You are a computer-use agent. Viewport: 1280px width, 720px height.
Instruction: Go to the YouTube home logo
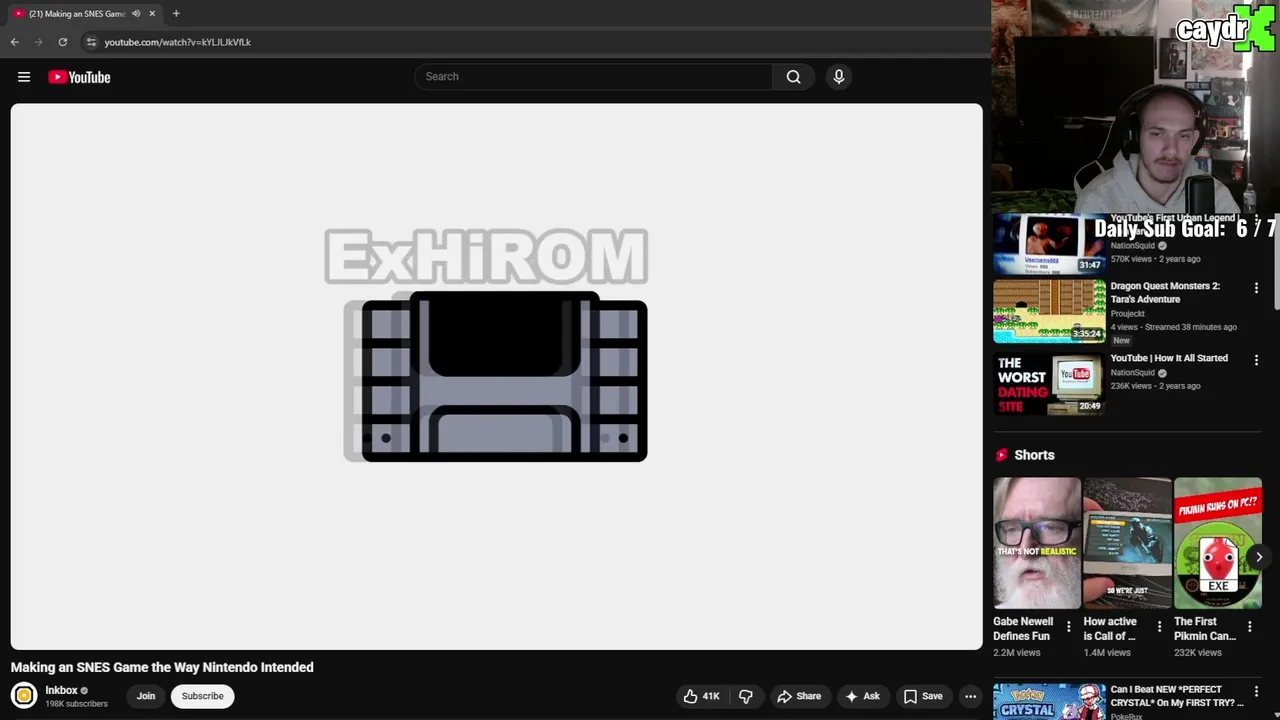(x=79, y=77)
